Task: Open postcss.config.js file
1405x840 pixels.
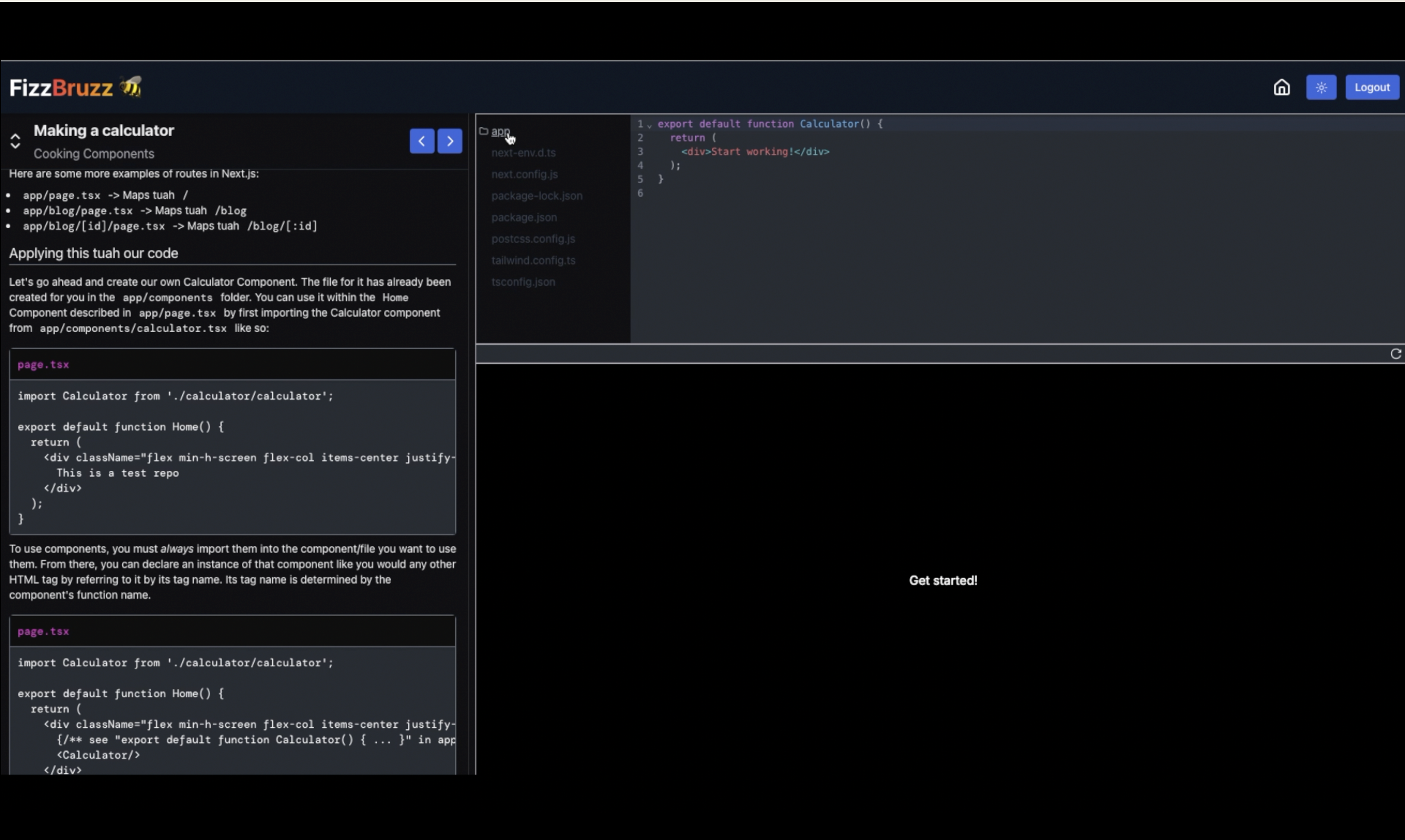Action: [x=533, y=239]
